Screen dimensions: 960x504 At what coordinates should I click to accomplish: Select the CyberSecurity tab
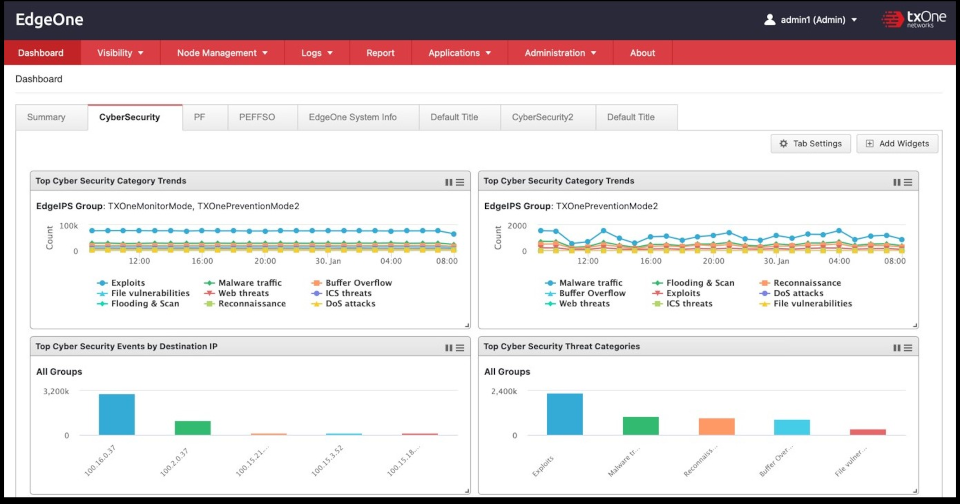pos(135,117)
